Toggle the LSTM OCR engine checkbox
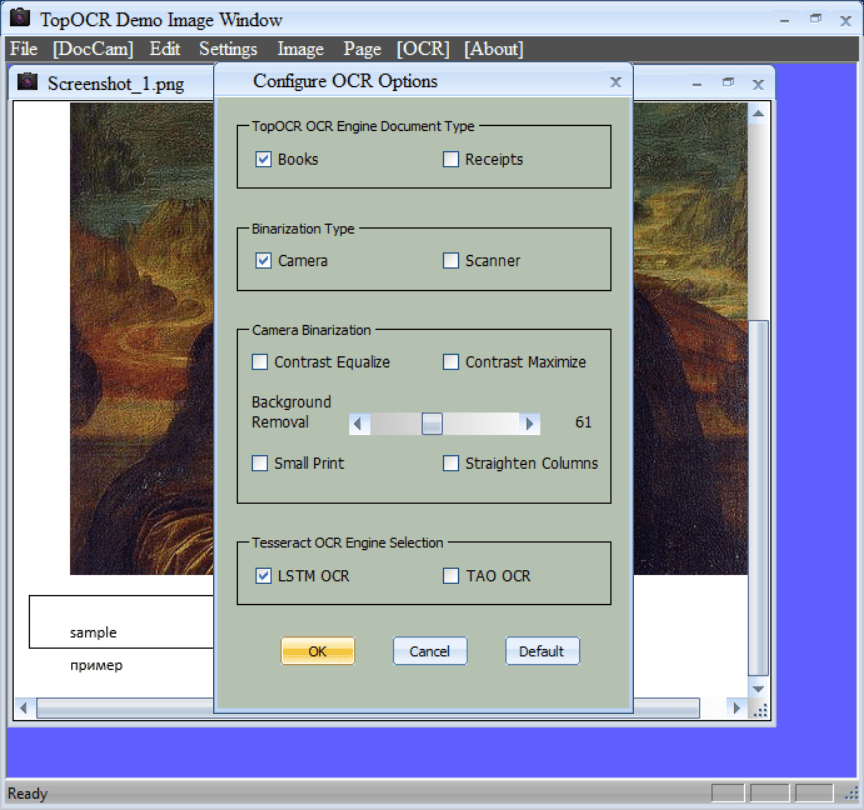This screenshot has width=864, height=810. pos(263,576)
